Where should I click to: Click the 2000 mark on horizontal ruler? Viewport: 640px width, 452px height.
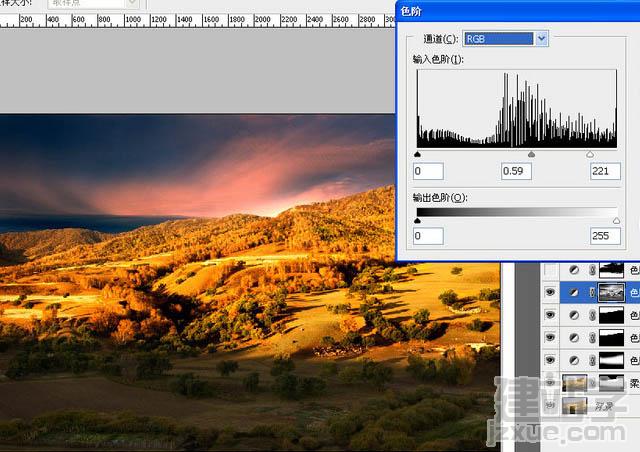coord(262,19)
